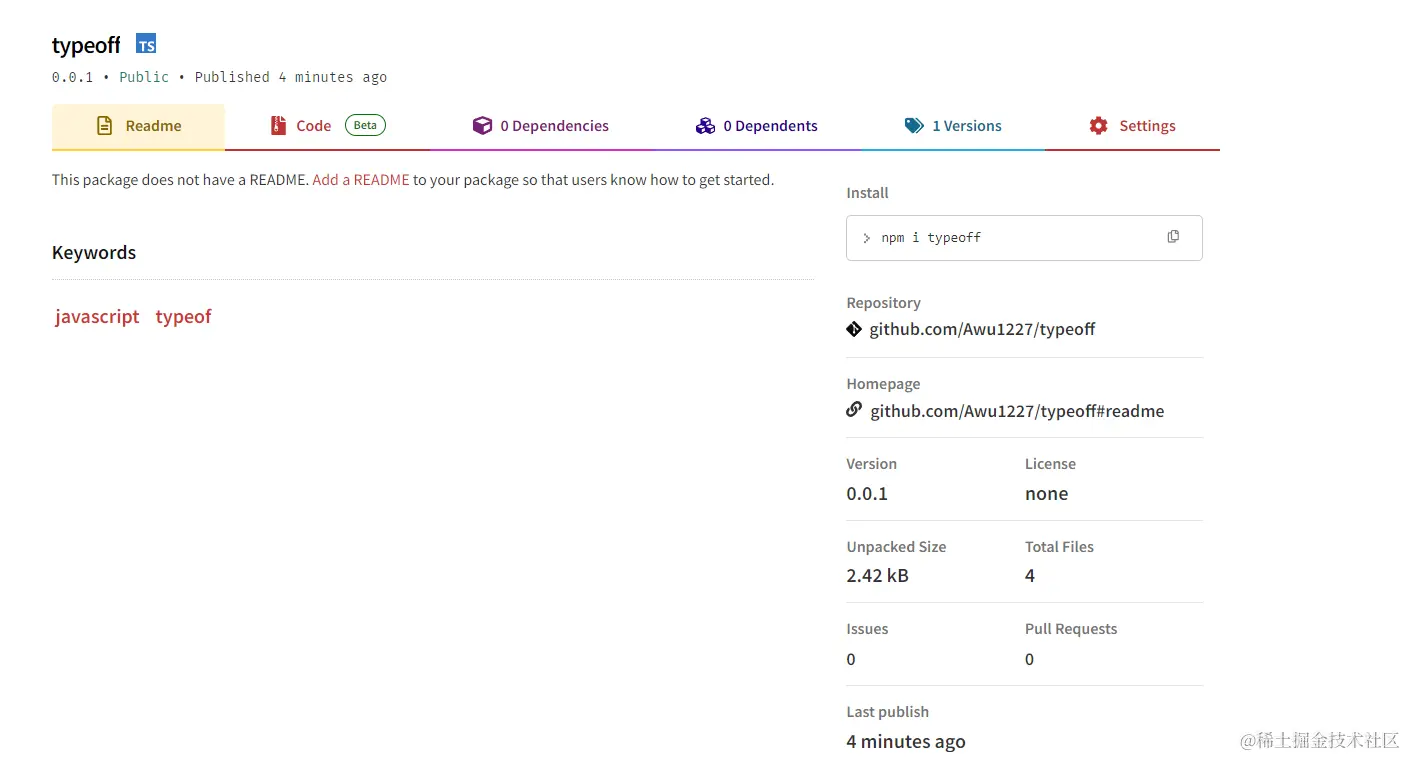Click the git repository diamond icon
This screenshot has width=1406, height=757.
click(x=854, y=329)
